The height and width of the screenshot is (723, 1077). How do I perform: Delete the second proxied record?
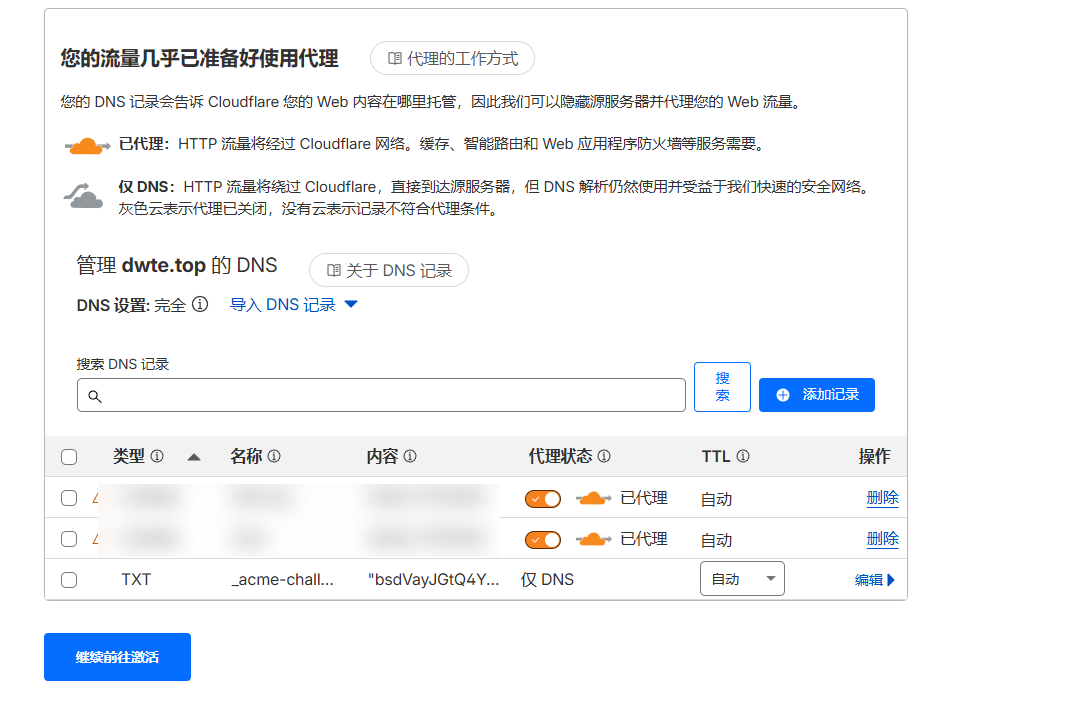pos(883,539)
